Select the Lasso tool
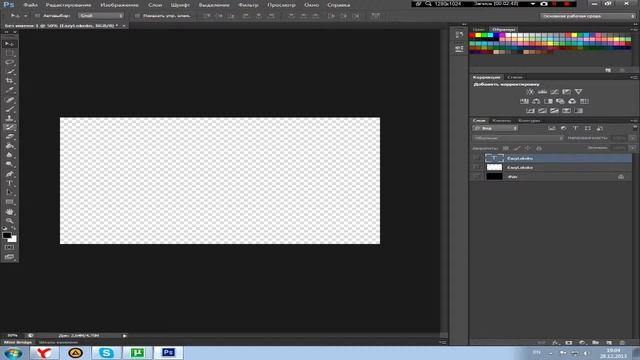The image size is (640, 360). click(9, 62)
